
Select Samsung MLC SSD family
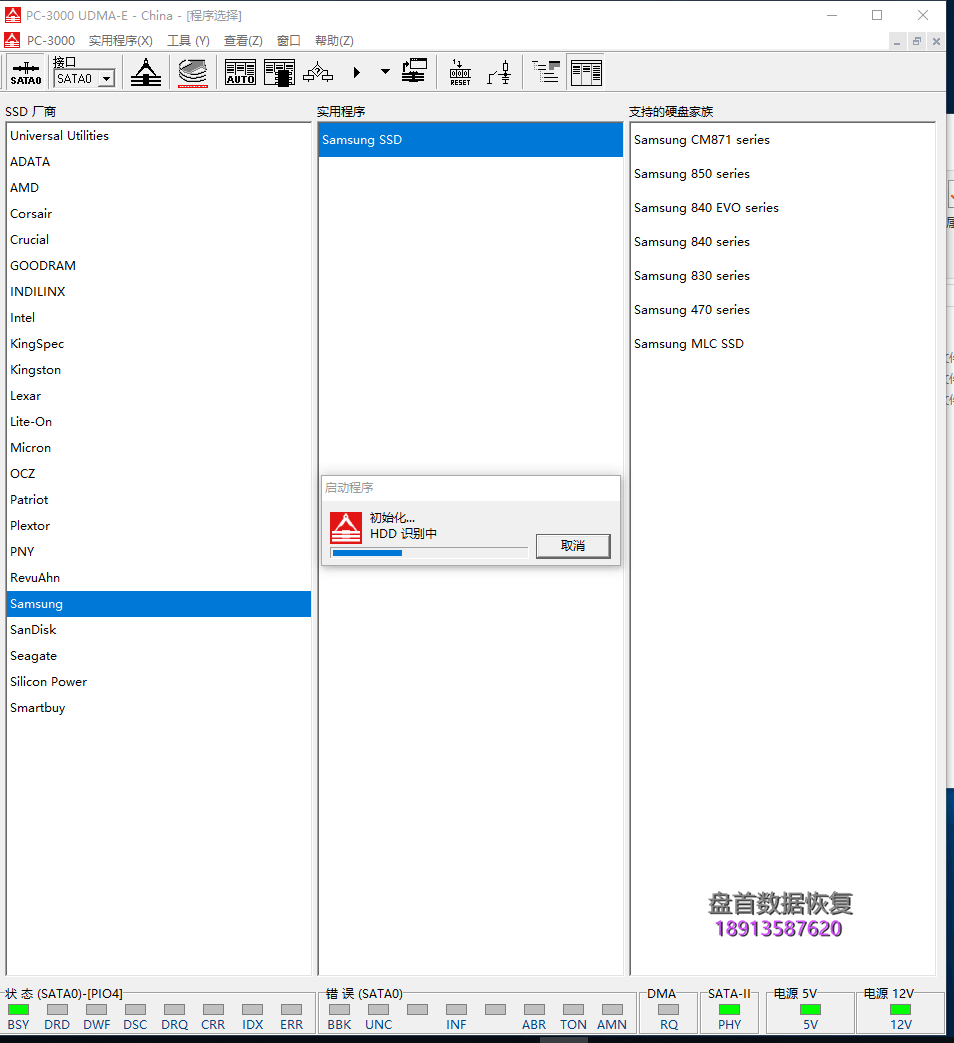782,343
